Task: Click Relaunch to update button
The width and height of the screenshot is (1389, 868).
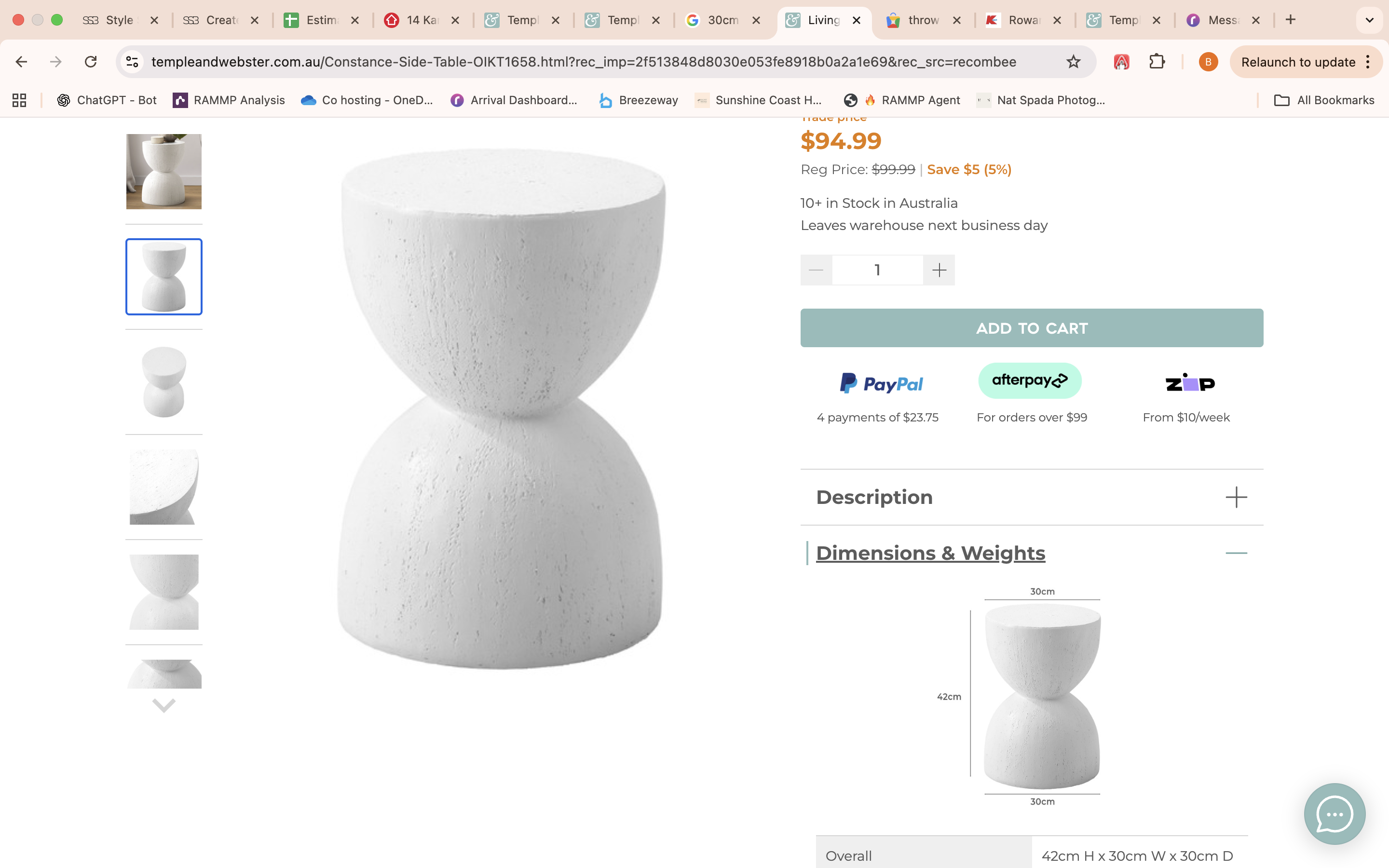Action: point(1298,62)
